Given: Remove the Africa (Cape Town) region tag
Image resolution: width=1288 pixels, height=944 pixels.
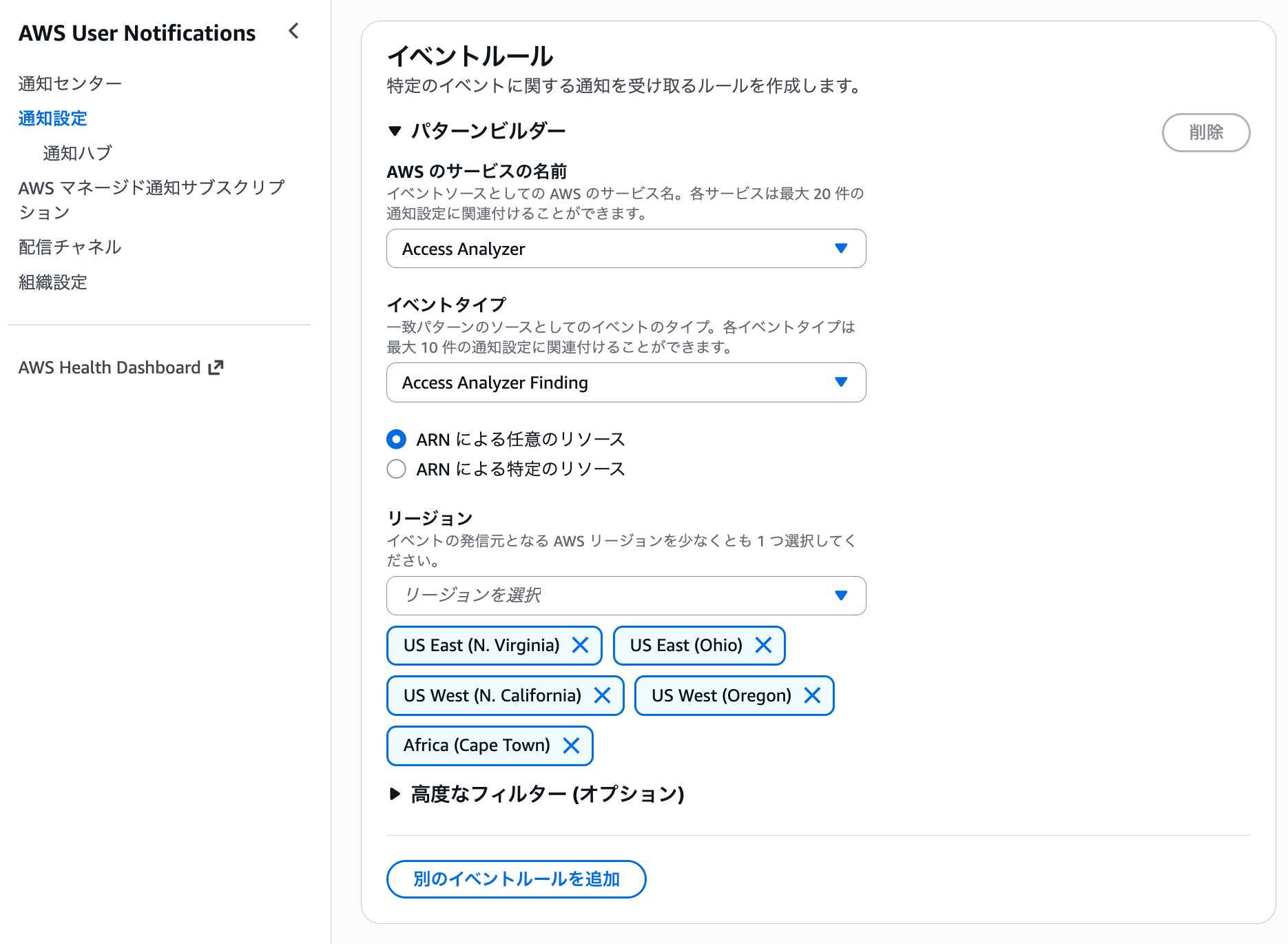Looking at the screenshot, I should pyautogui.click(x=572, y=746).
